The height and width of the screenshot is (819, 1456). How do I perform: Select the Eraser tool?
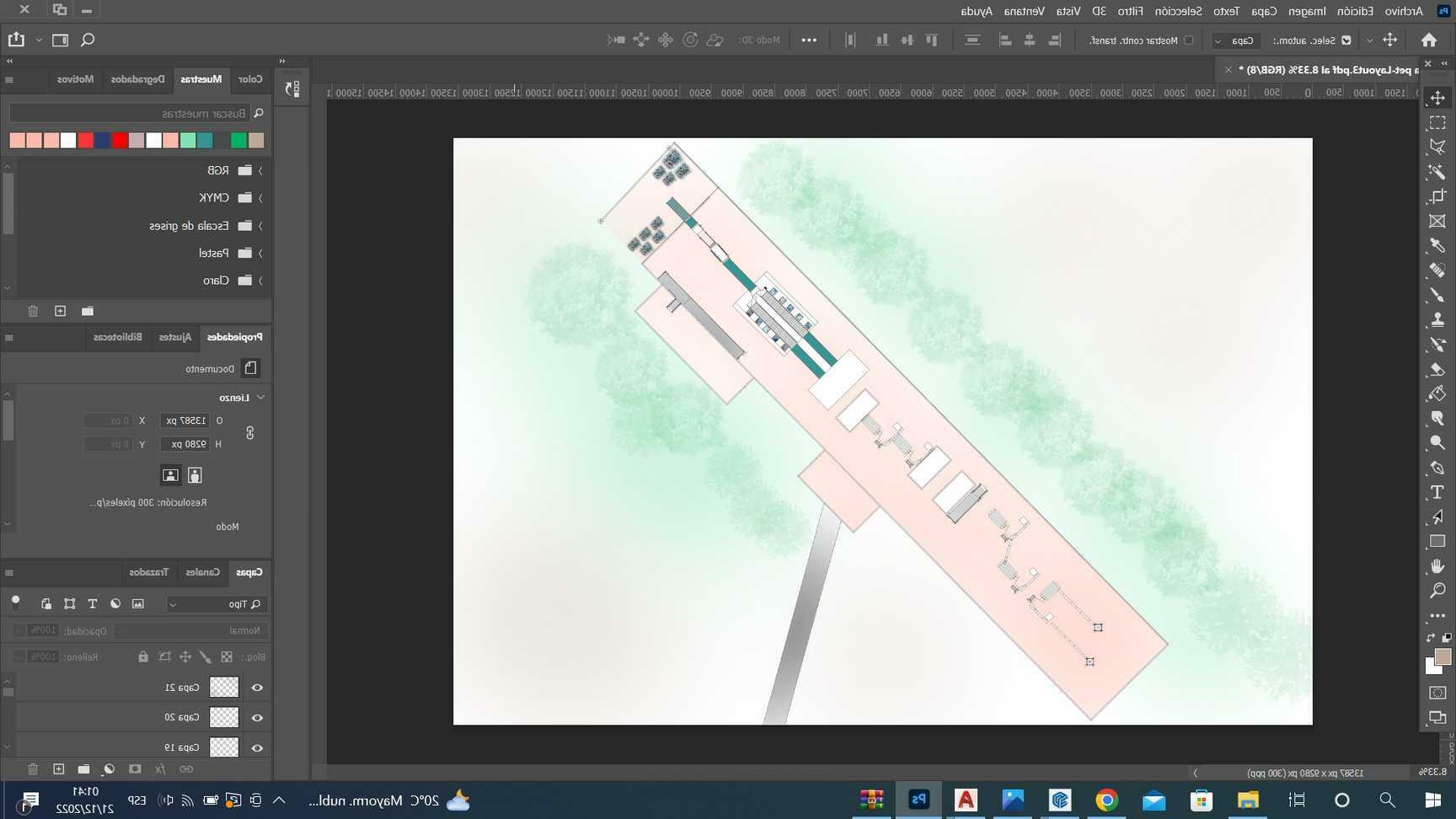coord(1437,369)
